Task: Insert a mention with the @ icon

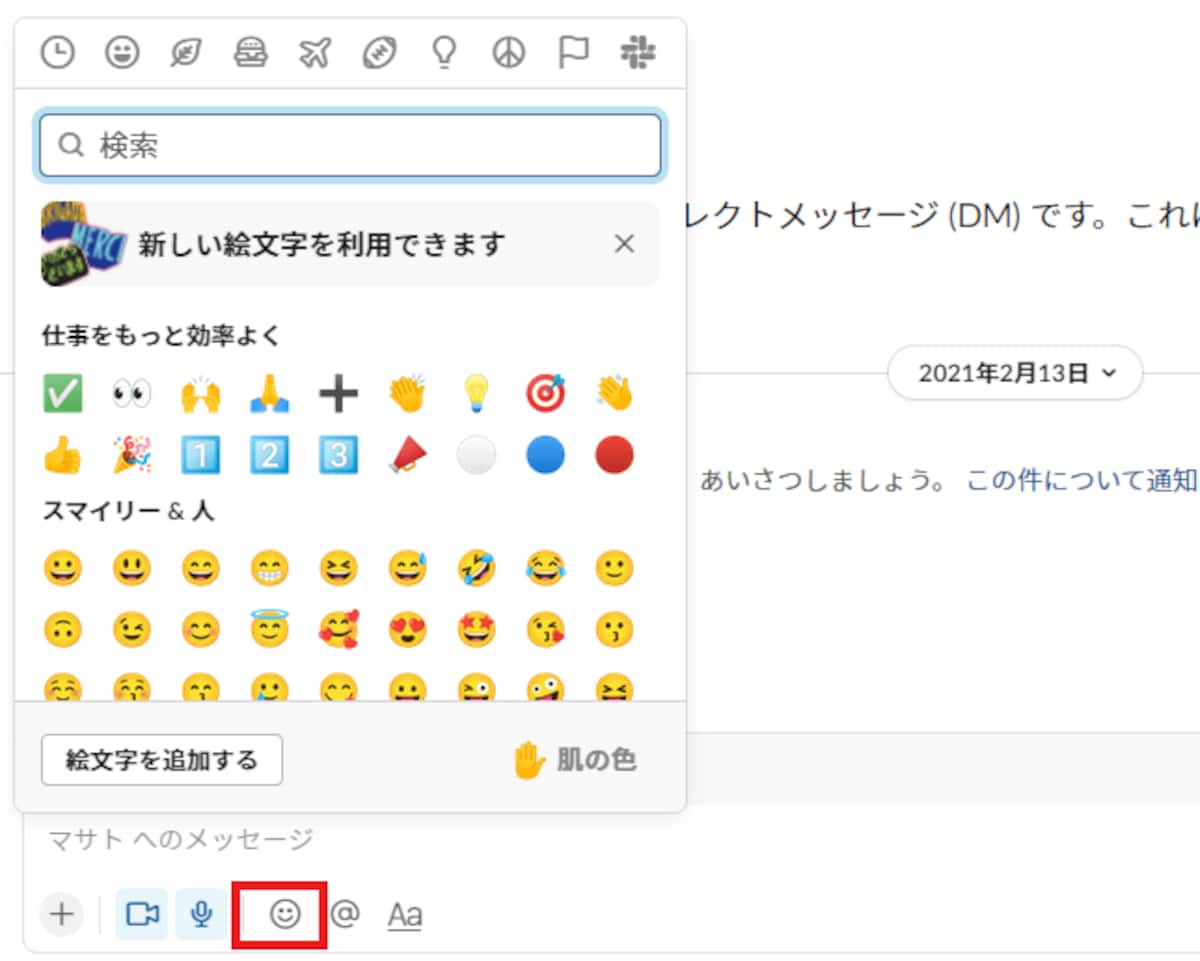Action: (345, 913)
